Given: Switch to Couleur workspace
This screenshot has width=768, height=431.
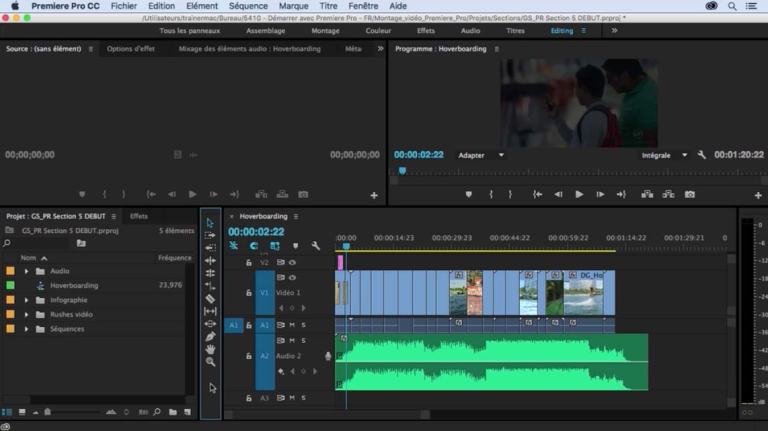Looking at the screenshot, I should point(378,30).
